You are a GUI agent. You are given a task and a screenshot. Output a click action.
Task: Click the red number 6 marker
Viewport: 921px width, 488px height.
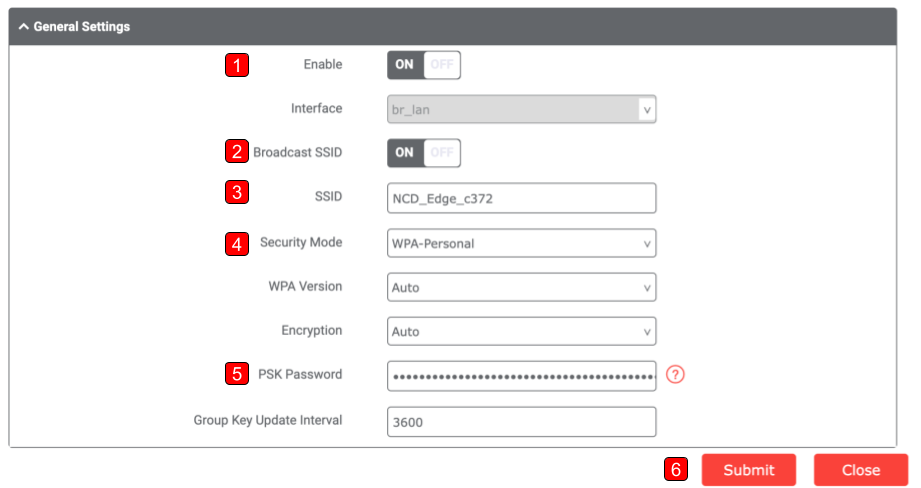(x=675, y=469)
